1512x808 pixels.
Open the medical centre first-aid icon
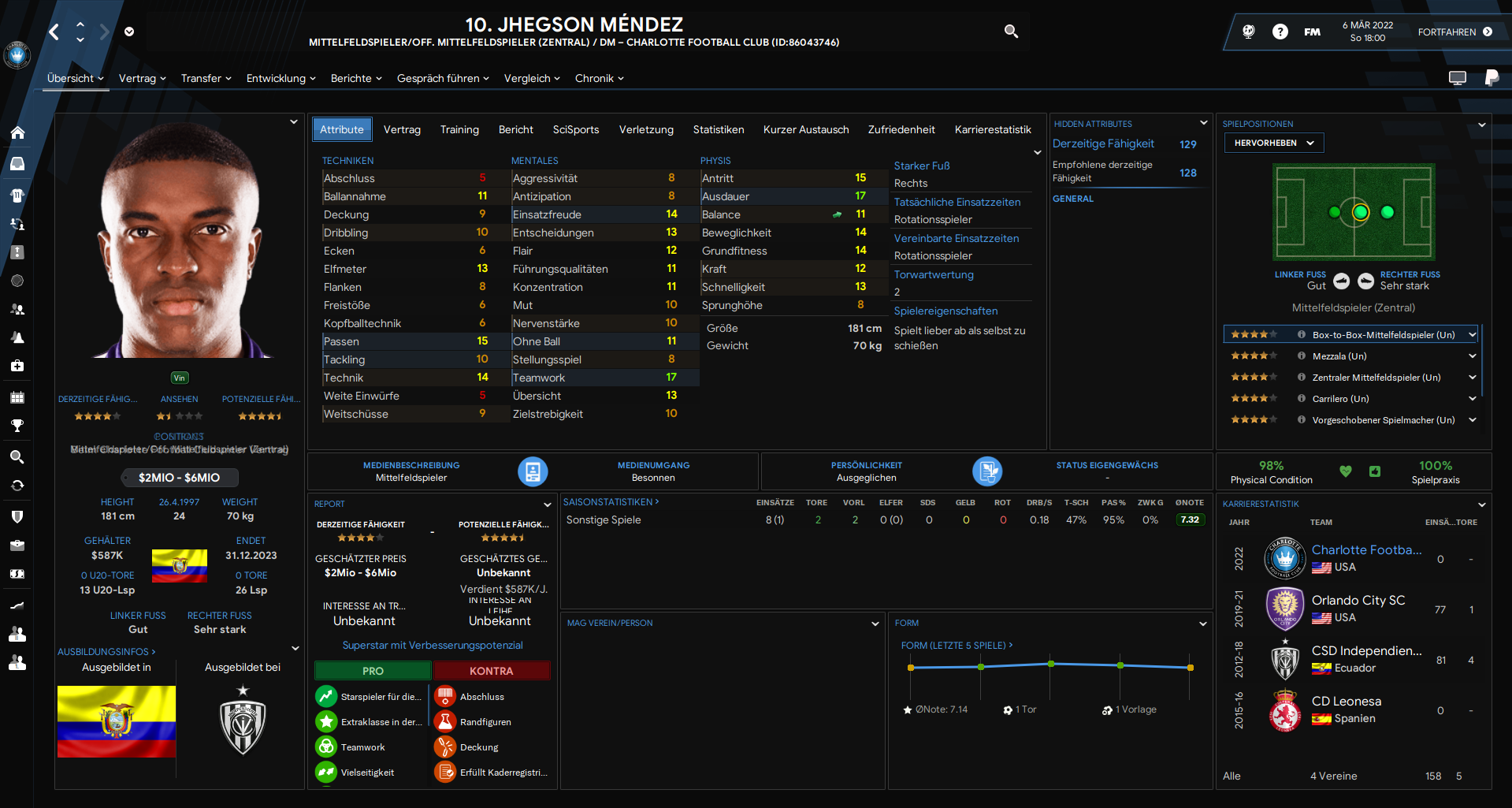pyautogui.click(x=17, y=366)
